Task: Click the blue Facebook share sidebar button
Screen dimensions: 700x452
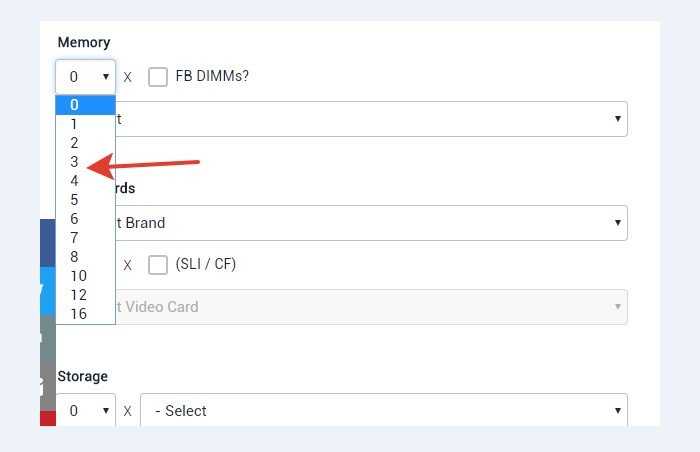Action: [x=48, y=243]
